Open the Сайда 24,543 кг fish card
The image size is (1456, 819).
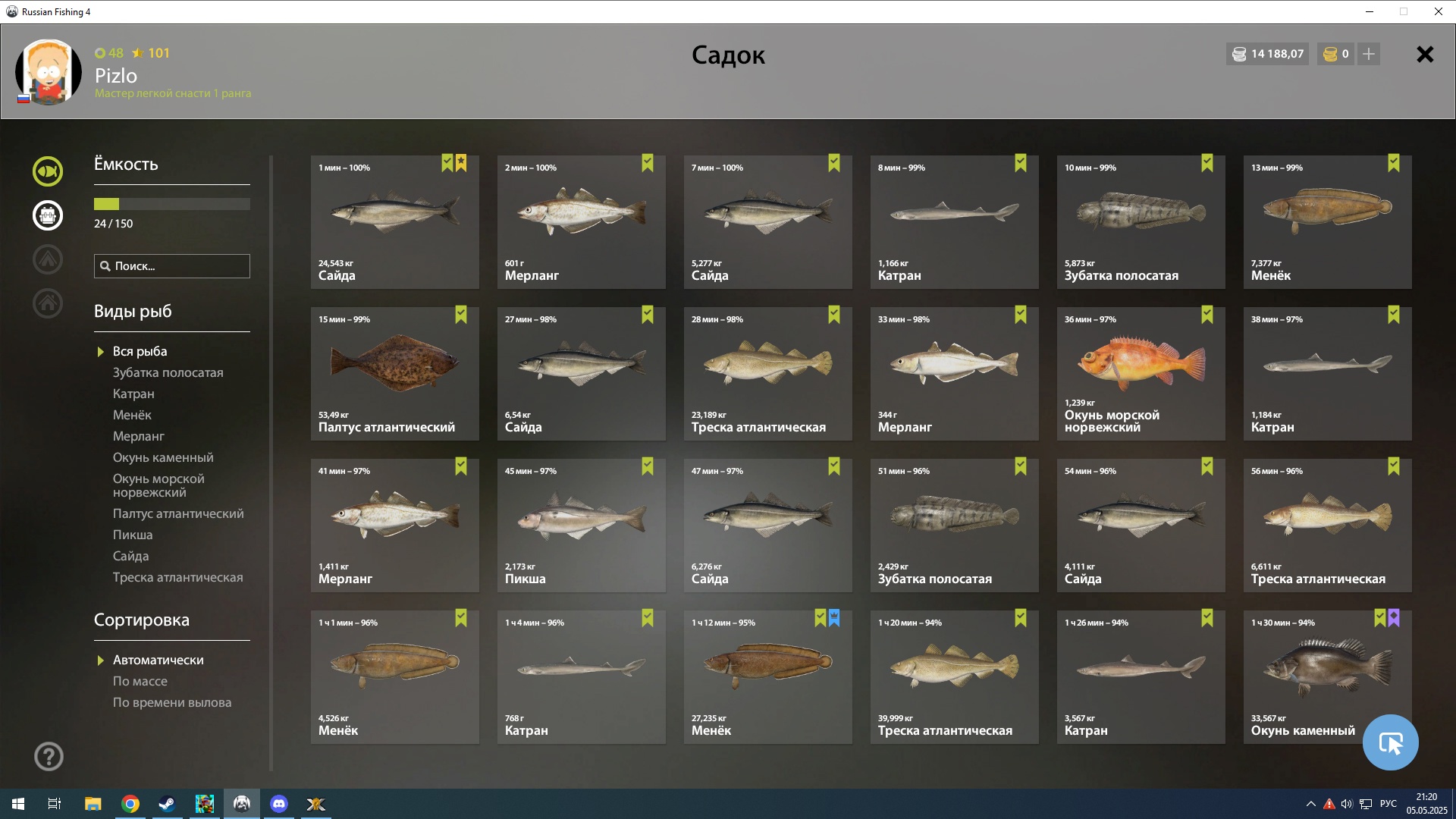click(x=395, y=222)
